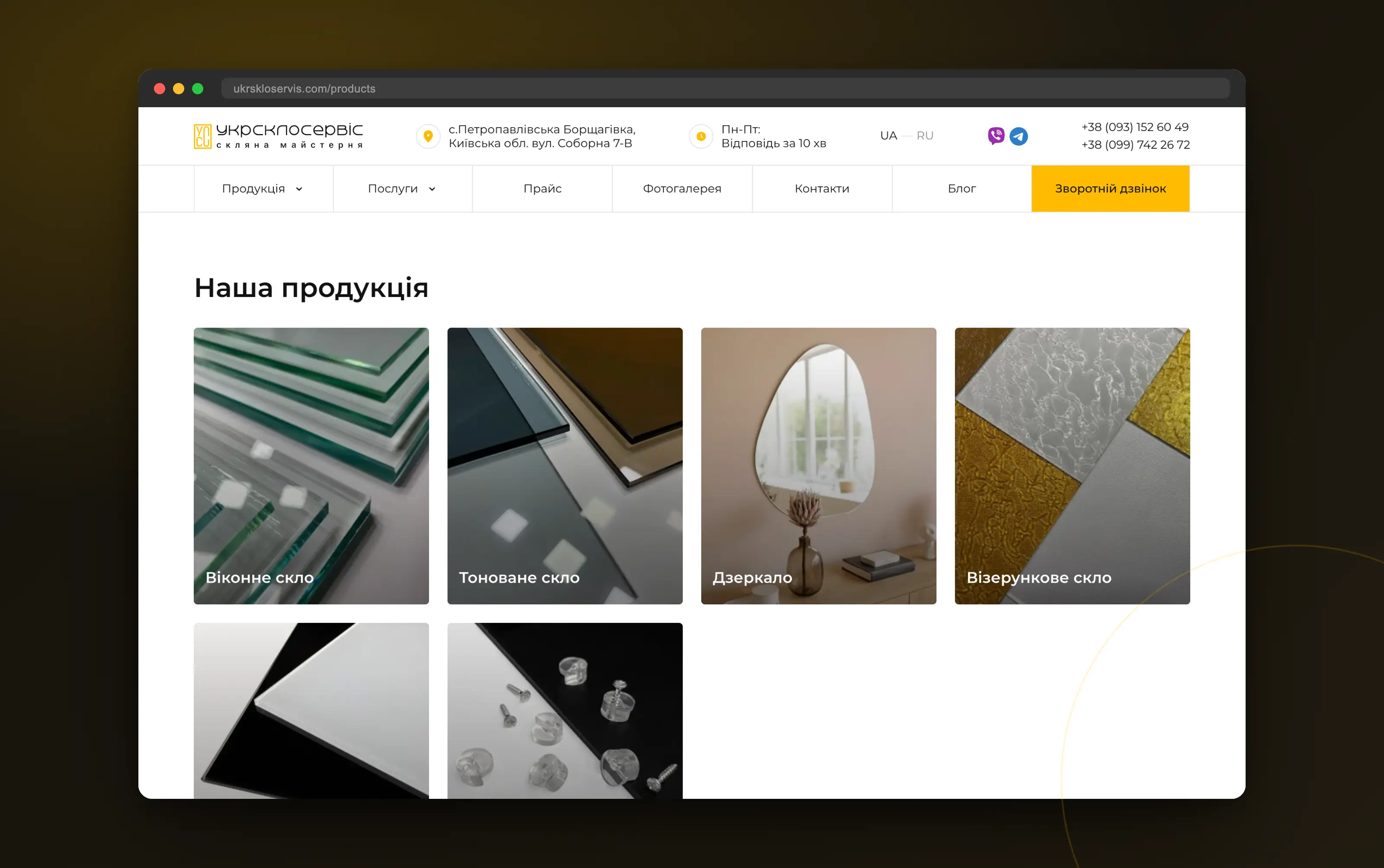Open Telegram chat icon
1384x868 pixels.
point(1019,136)
